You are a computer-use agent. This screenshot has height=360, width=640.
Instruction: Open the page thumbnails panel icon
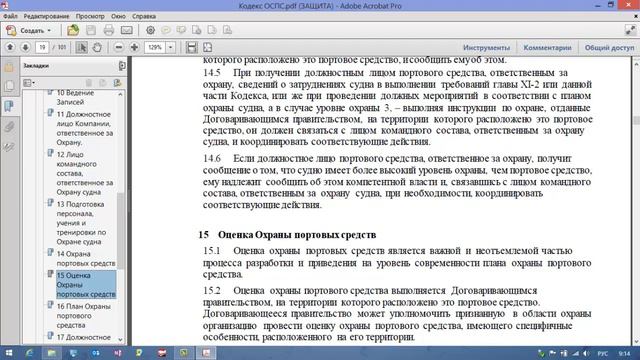(x=9, y=86)
